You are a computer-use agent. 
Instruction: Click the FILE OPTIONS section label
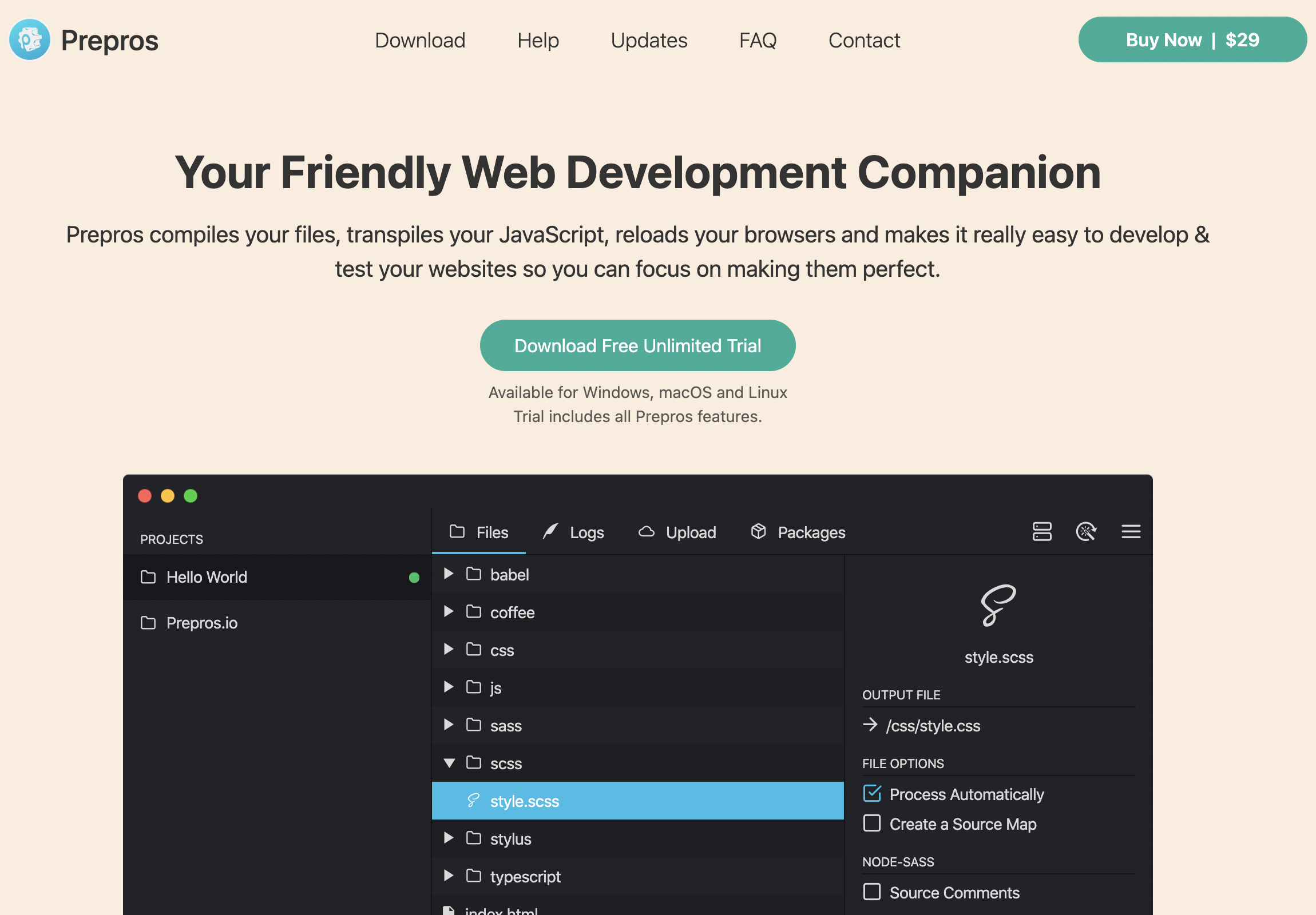[903, 763]
